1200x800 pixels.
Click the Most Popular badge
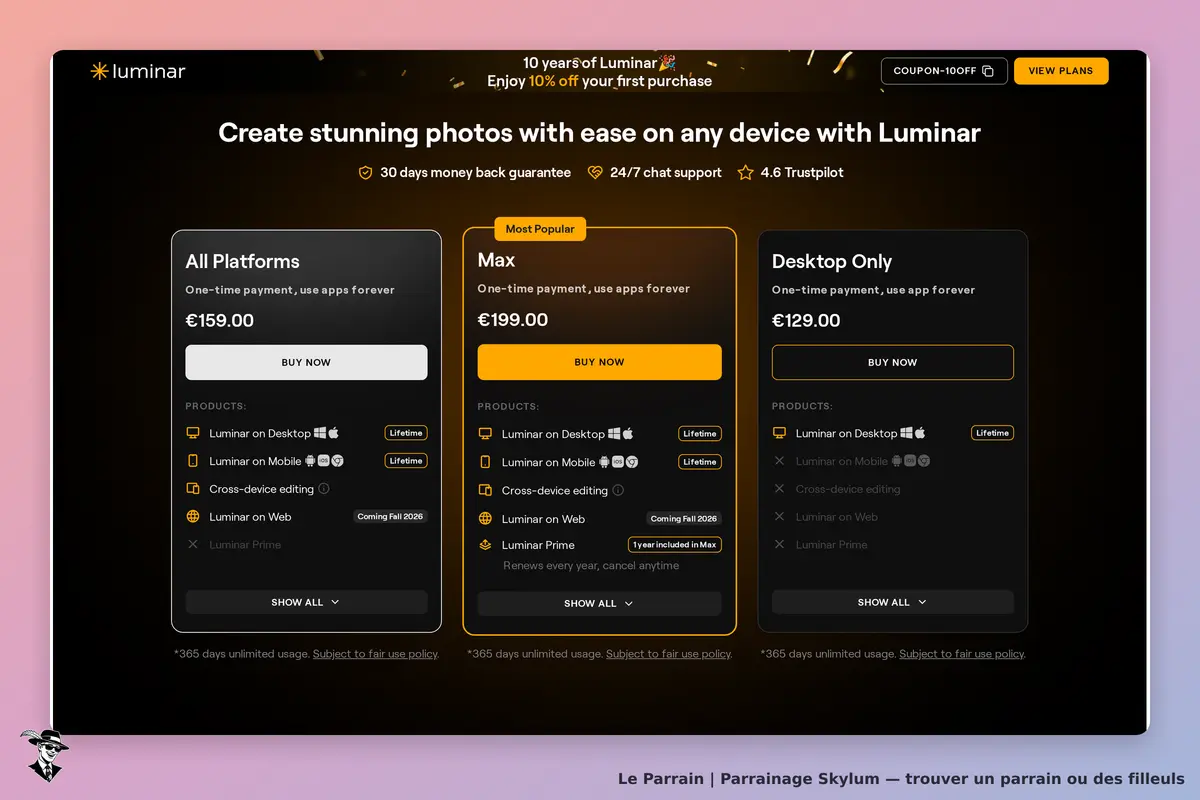coord(540,229)
